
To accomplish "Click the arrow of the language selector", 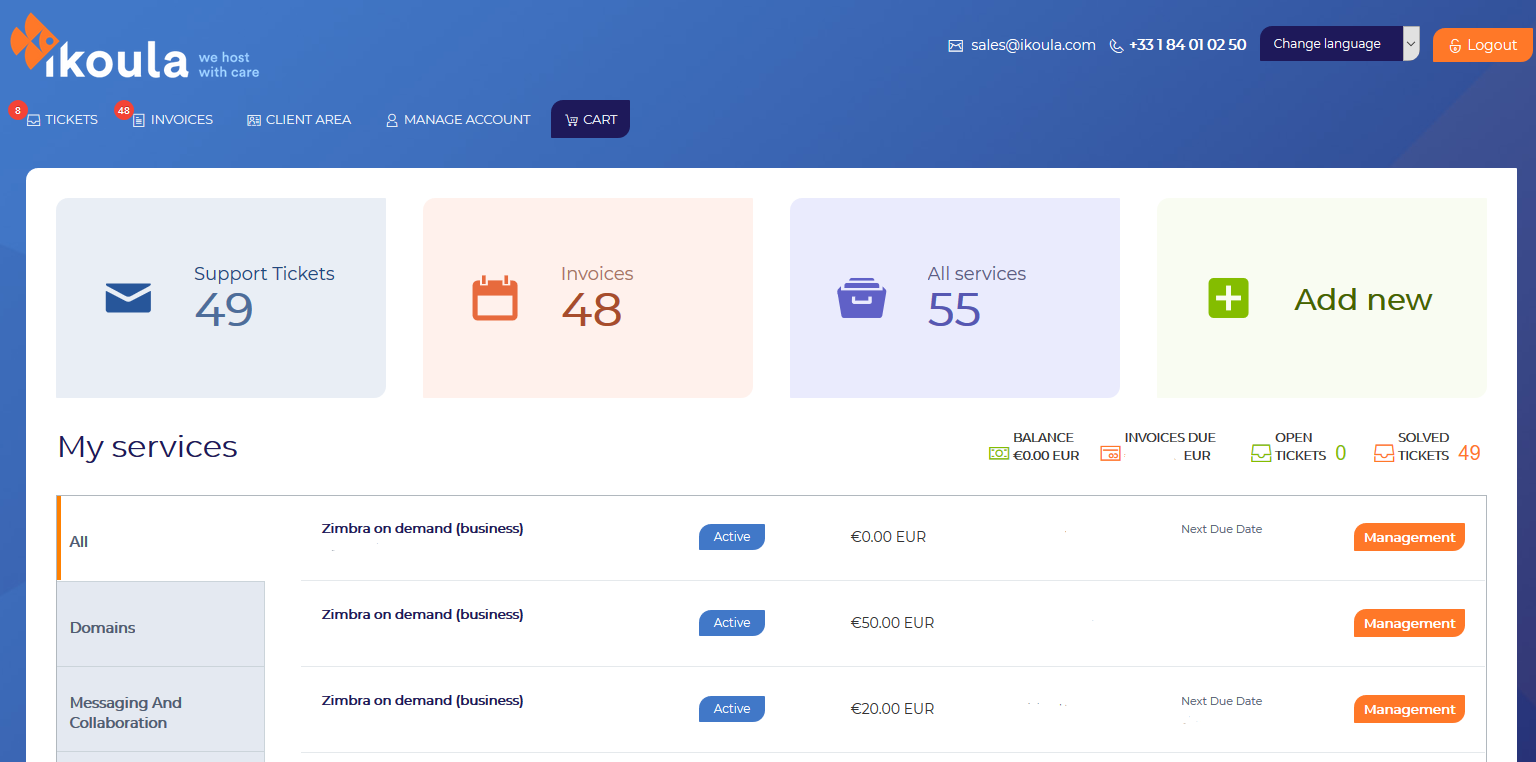I will 1411,44.
